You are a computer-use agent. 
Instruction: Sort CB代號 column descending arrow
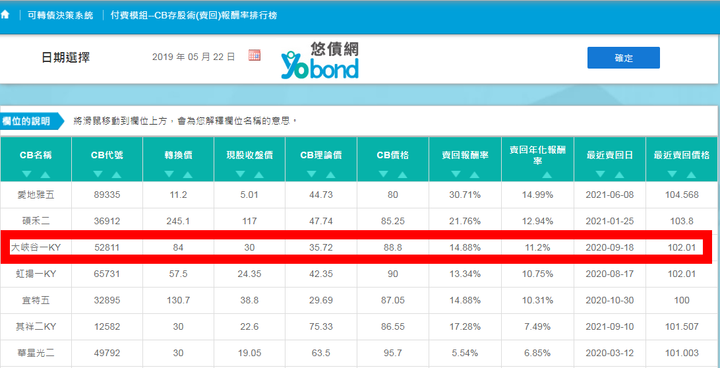[98, 175]
